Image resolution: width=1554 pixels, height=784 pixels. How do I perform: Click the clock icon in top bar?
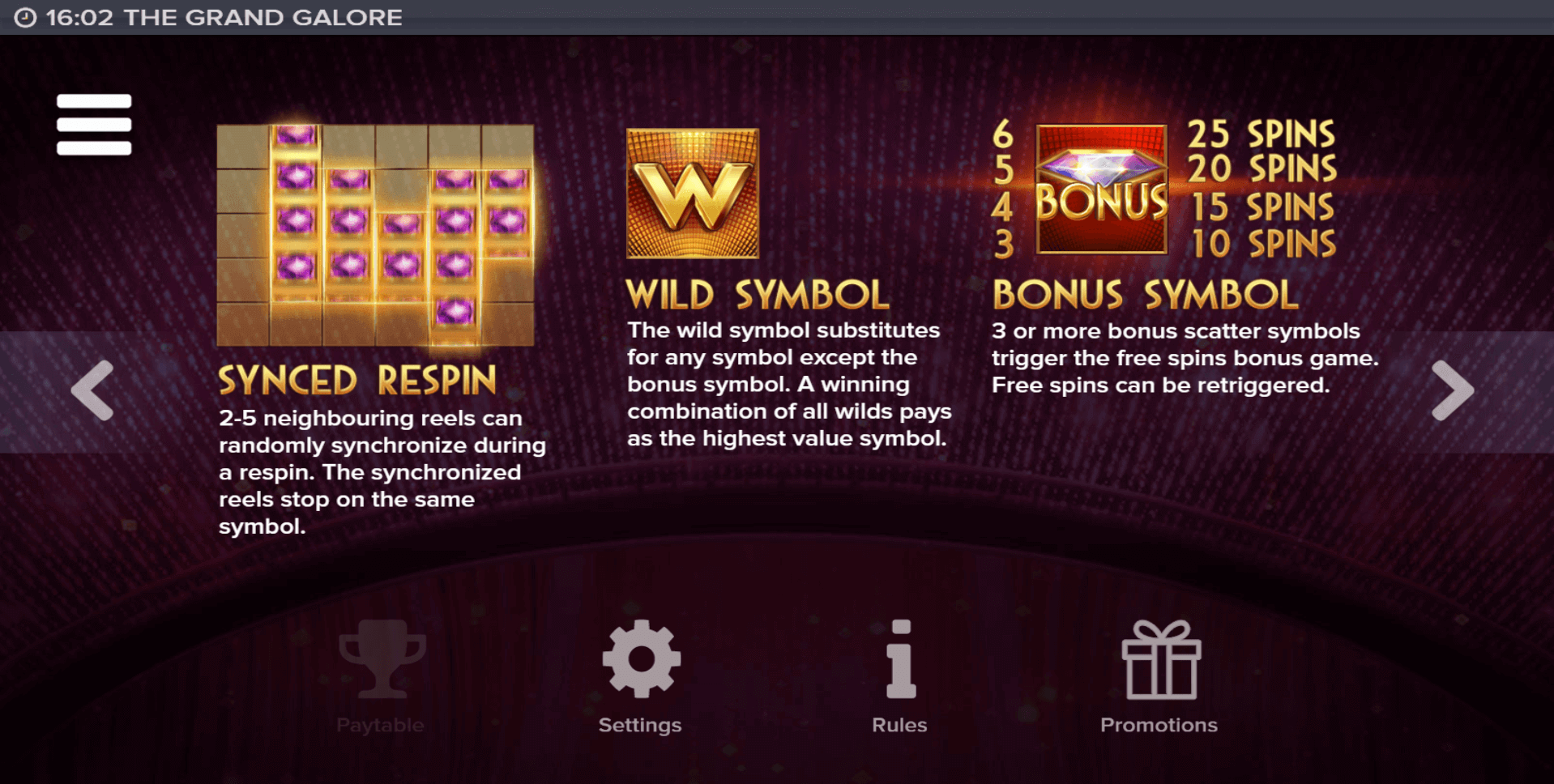coord(25,17)
